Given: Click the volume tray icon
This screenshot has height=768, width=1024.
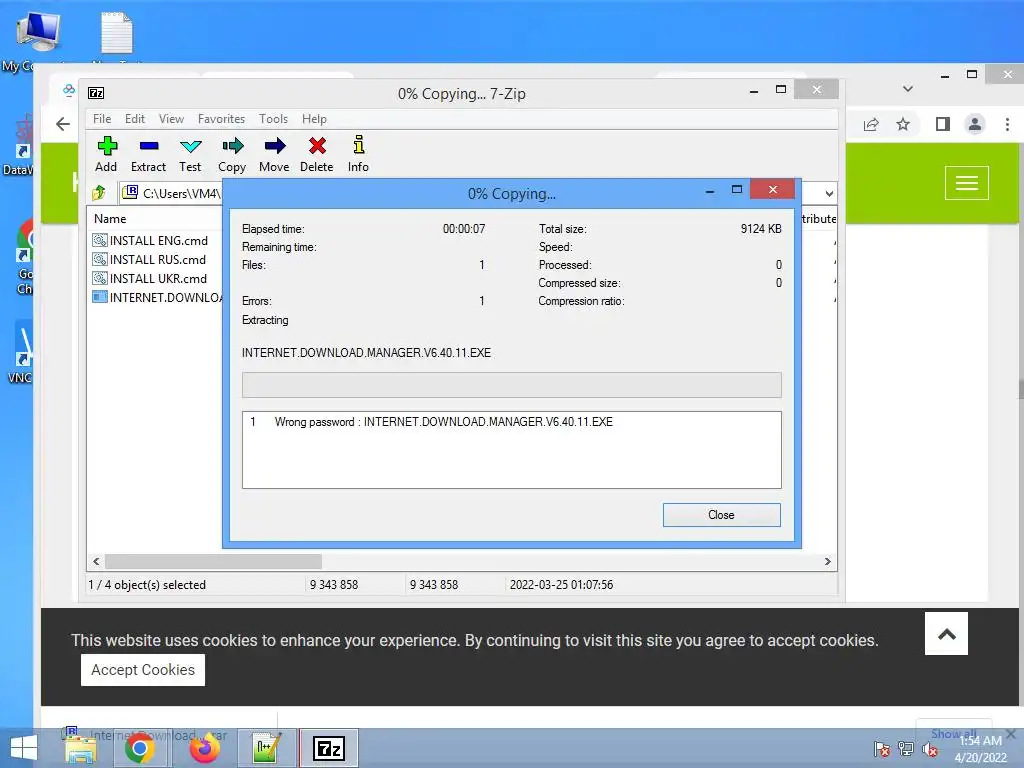Looking at the screenshot, I should click(930, 749).
